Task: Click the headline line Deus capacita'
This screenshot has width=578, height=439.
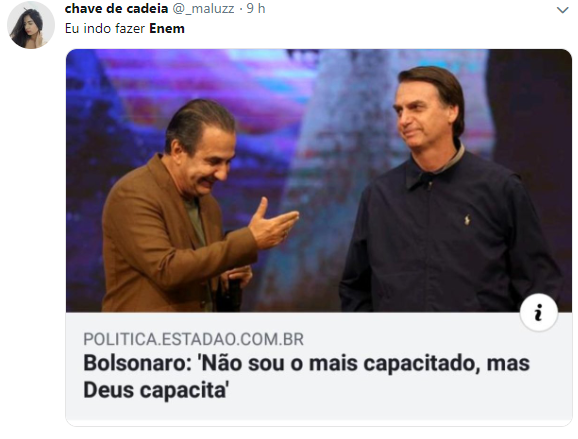Action: (x=156, y=390)
